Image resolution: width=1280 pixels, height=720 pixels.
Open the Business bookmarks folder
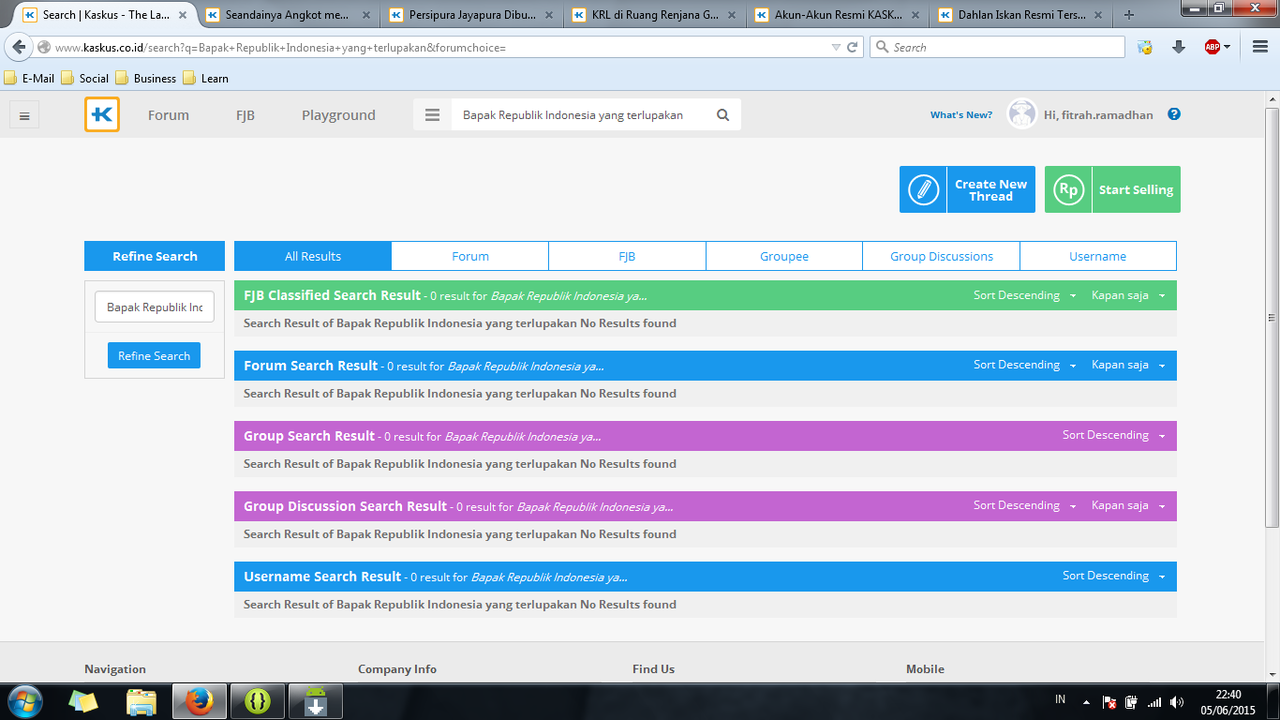click(146, 78)
